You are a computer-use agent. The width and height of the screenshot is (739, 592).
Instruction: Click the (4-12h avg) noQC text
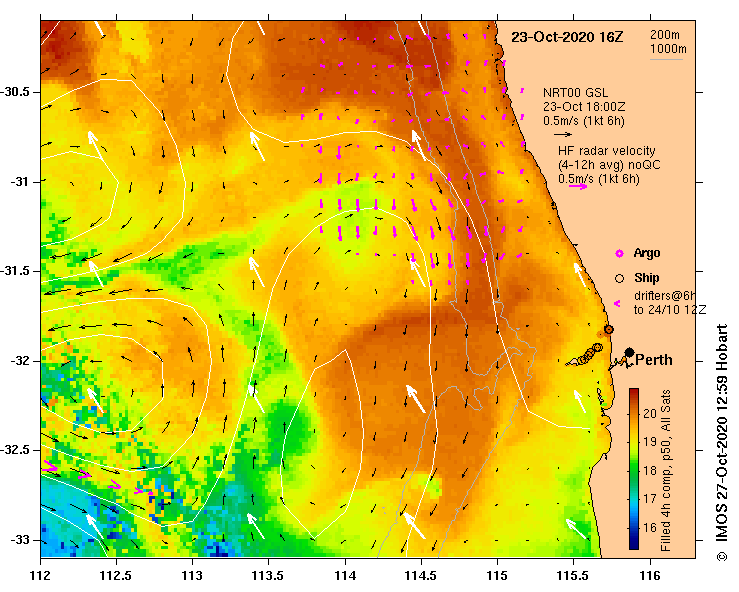pyautogui.click(x=609, y=165)
